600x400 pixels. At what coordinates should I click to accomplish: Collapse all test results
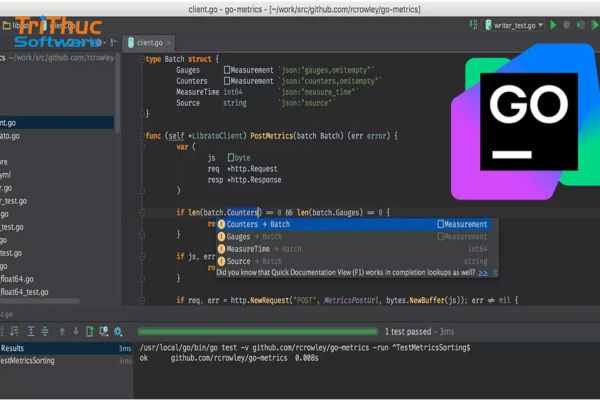(45, 331)
